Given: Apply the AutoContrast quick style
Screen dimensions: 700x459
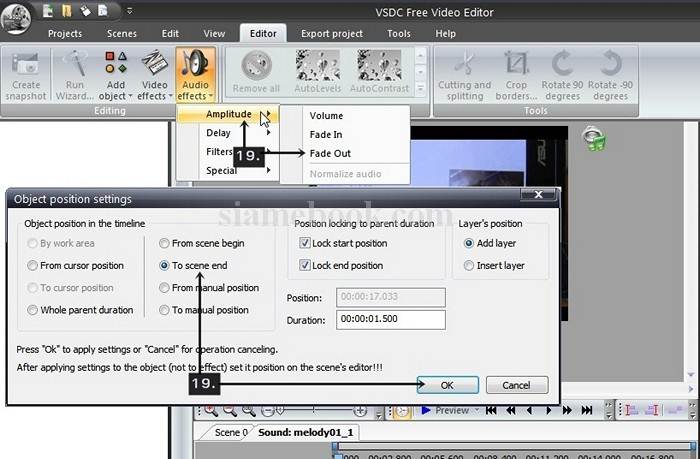Looking at the screenshot, I should click(x=379, y=71).
